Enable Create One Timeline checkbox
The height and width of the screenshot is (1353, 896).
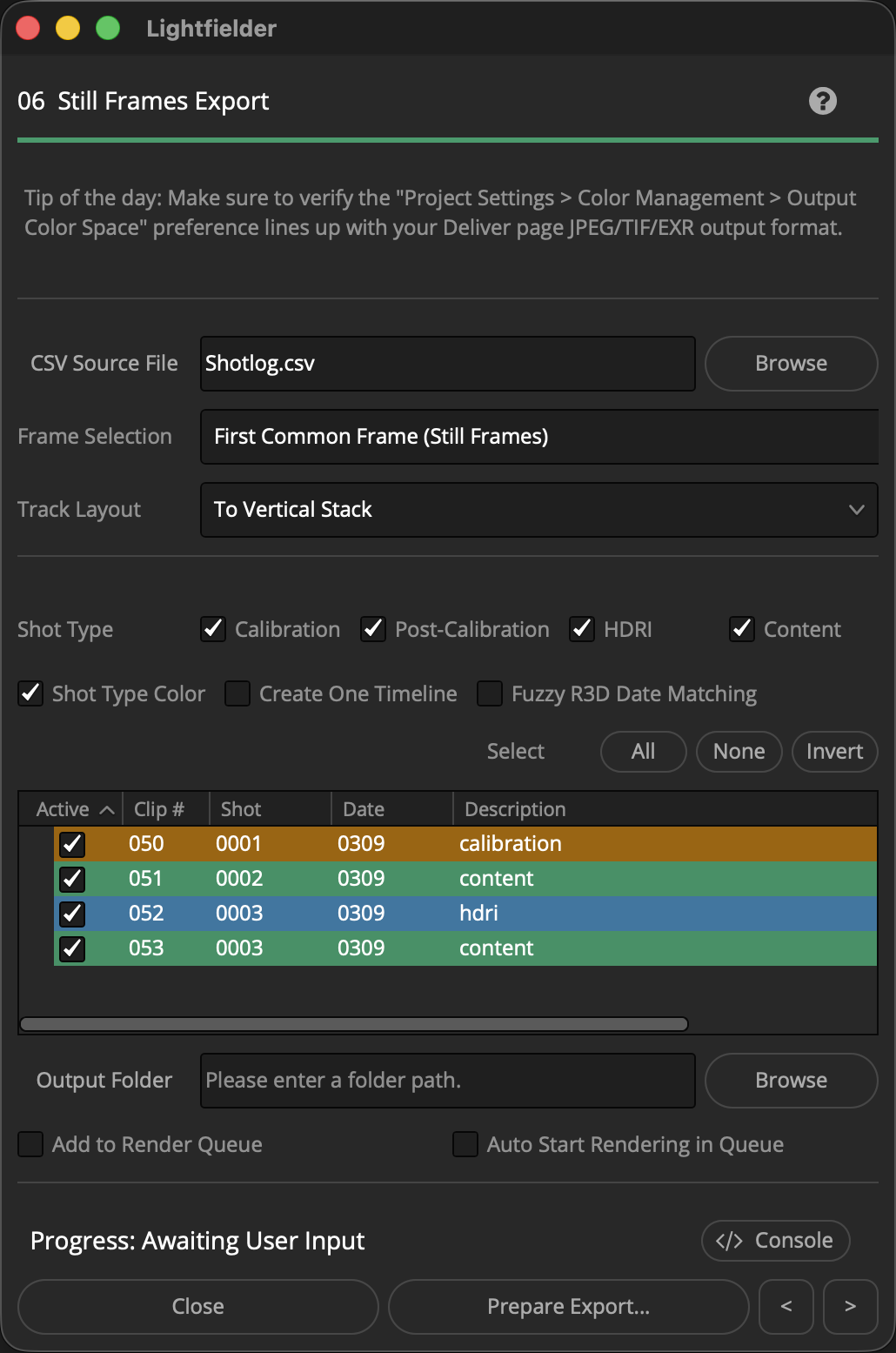pos(237,693)
